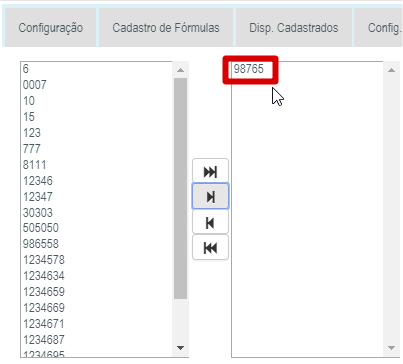Select item 98765 in right list

249,69
